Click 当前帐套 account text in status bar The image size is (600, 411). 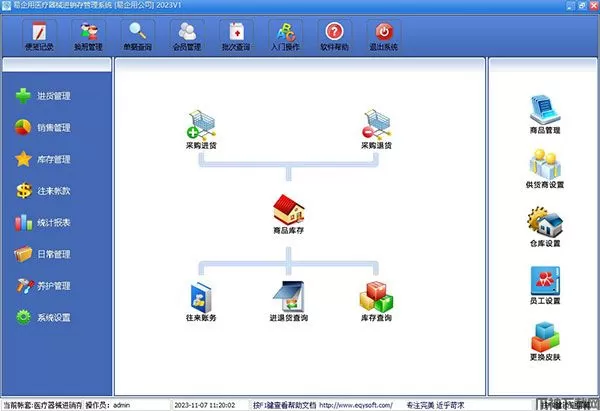(42, 405)
